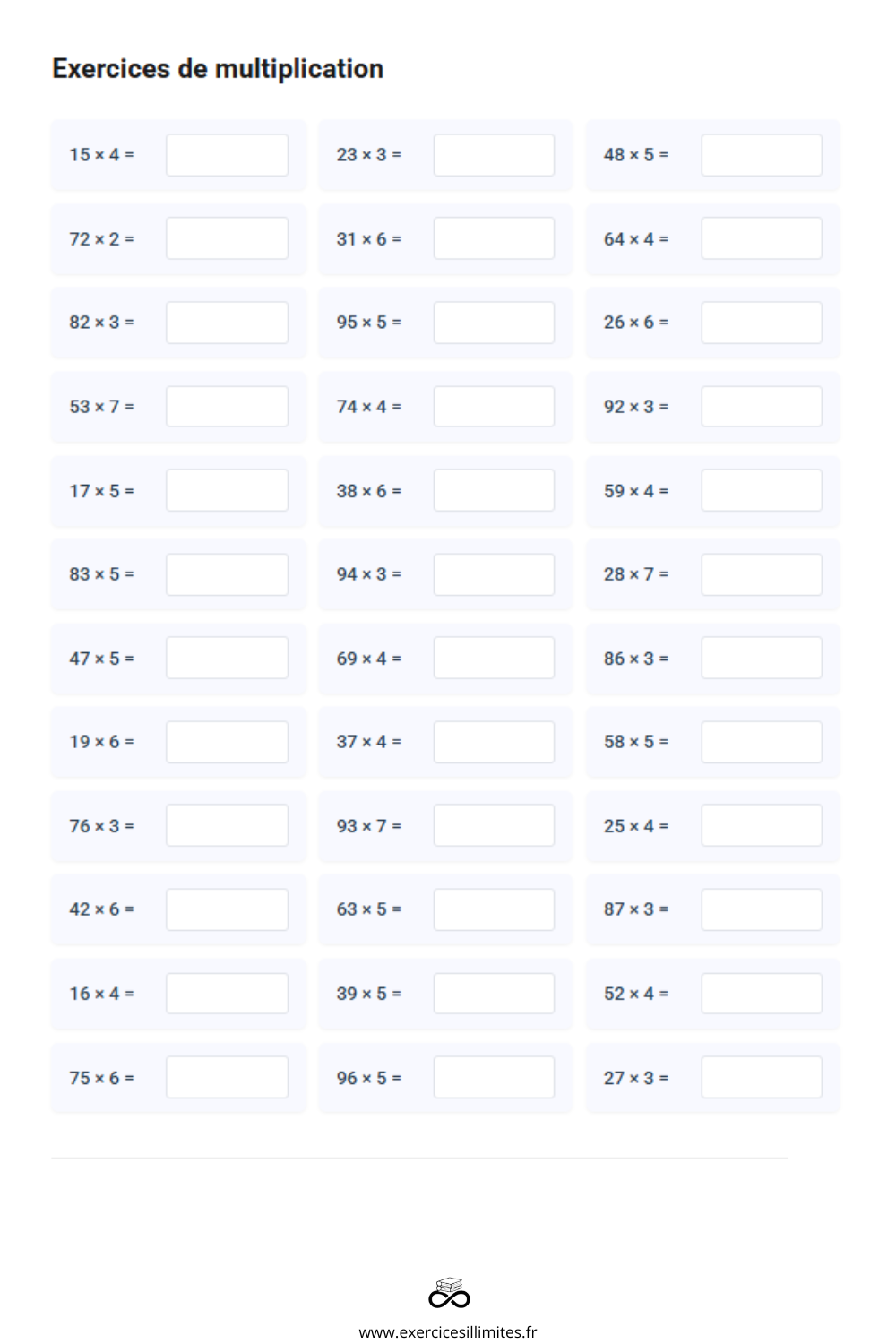The height and width of the screenshot is (1344, 896).
Task: Select the answer box for 48 × 5
Action: click(x=761, y=155)
